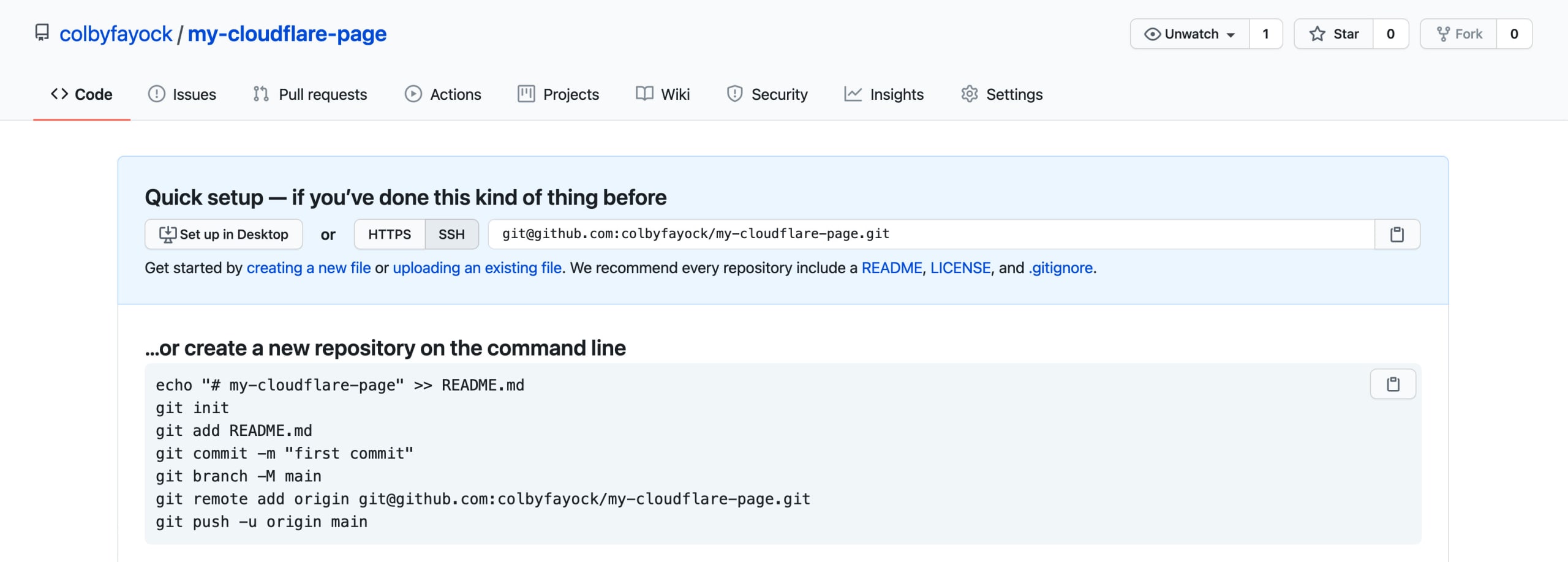Click the 'create a new repository' heading

(x=385, y=348)
